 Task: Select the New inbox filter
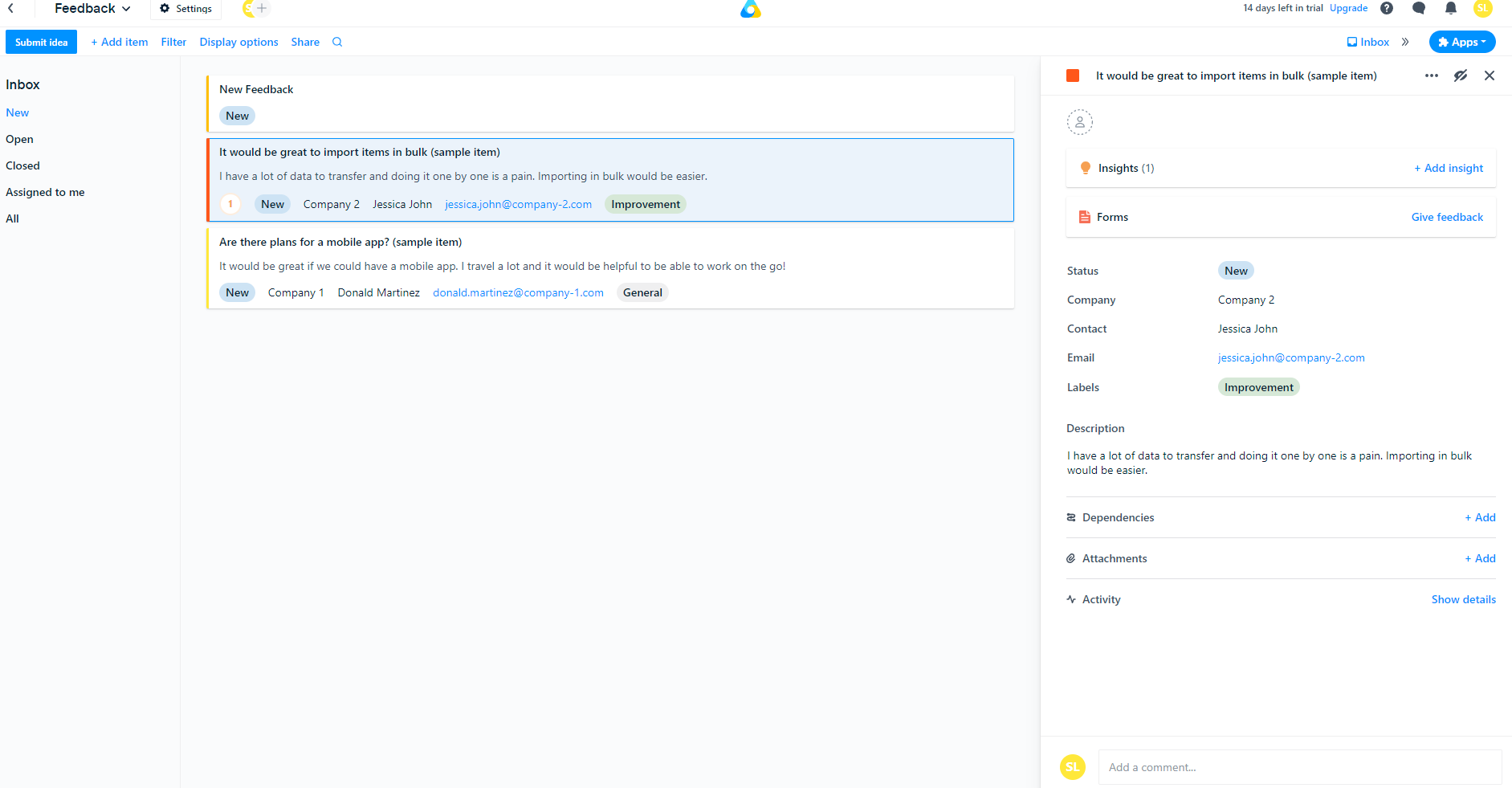[x=18, y=112]
